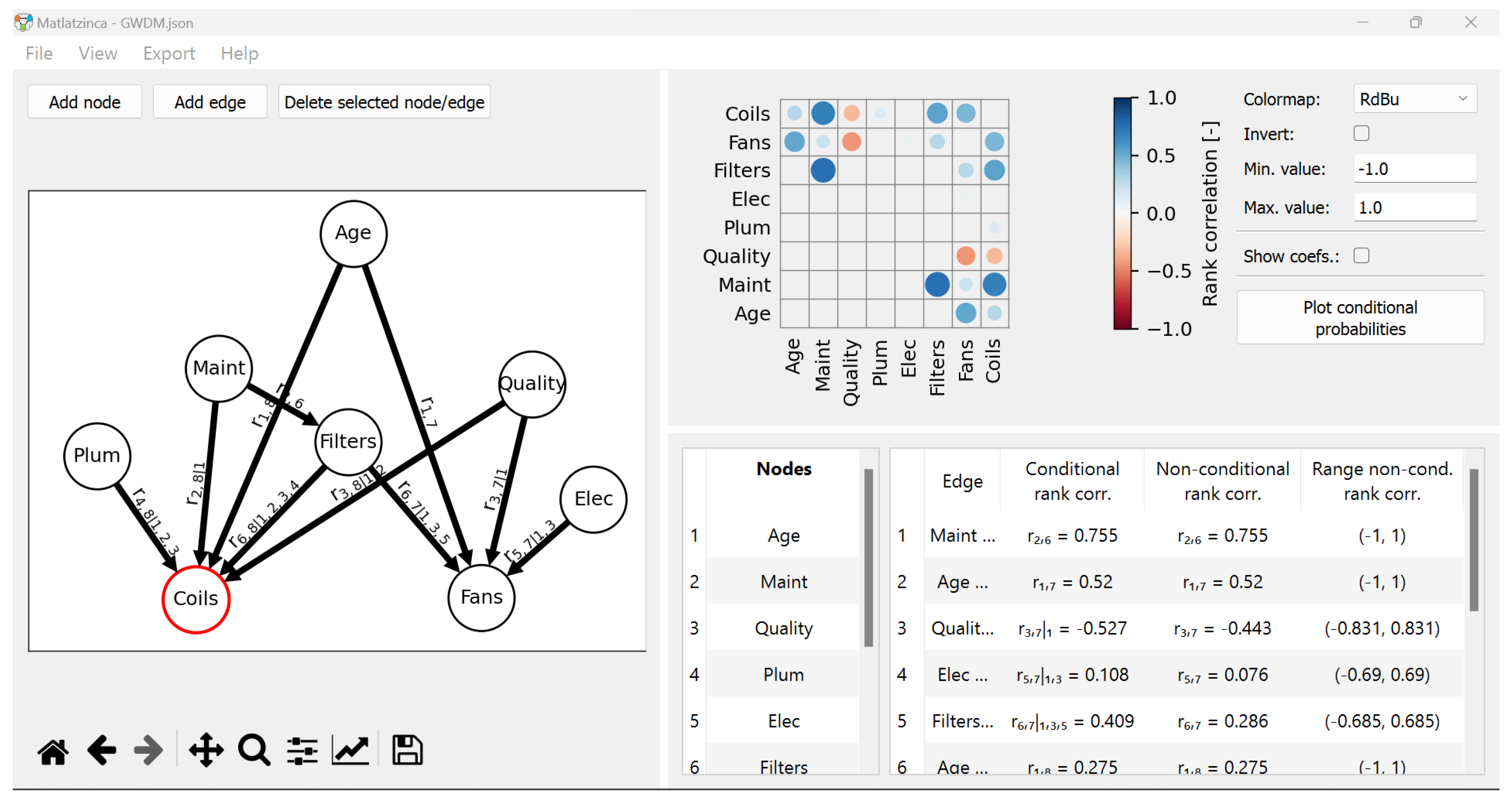
Task: Select the Coils node in graph
Action: pyautogui.click(x=196, y=599)
